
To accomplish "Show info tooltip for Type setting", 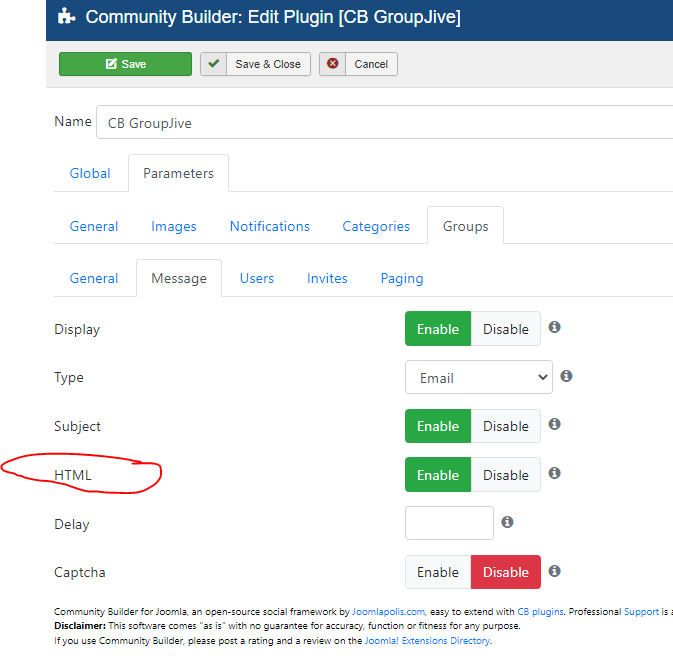I will (x=567, y=376).
